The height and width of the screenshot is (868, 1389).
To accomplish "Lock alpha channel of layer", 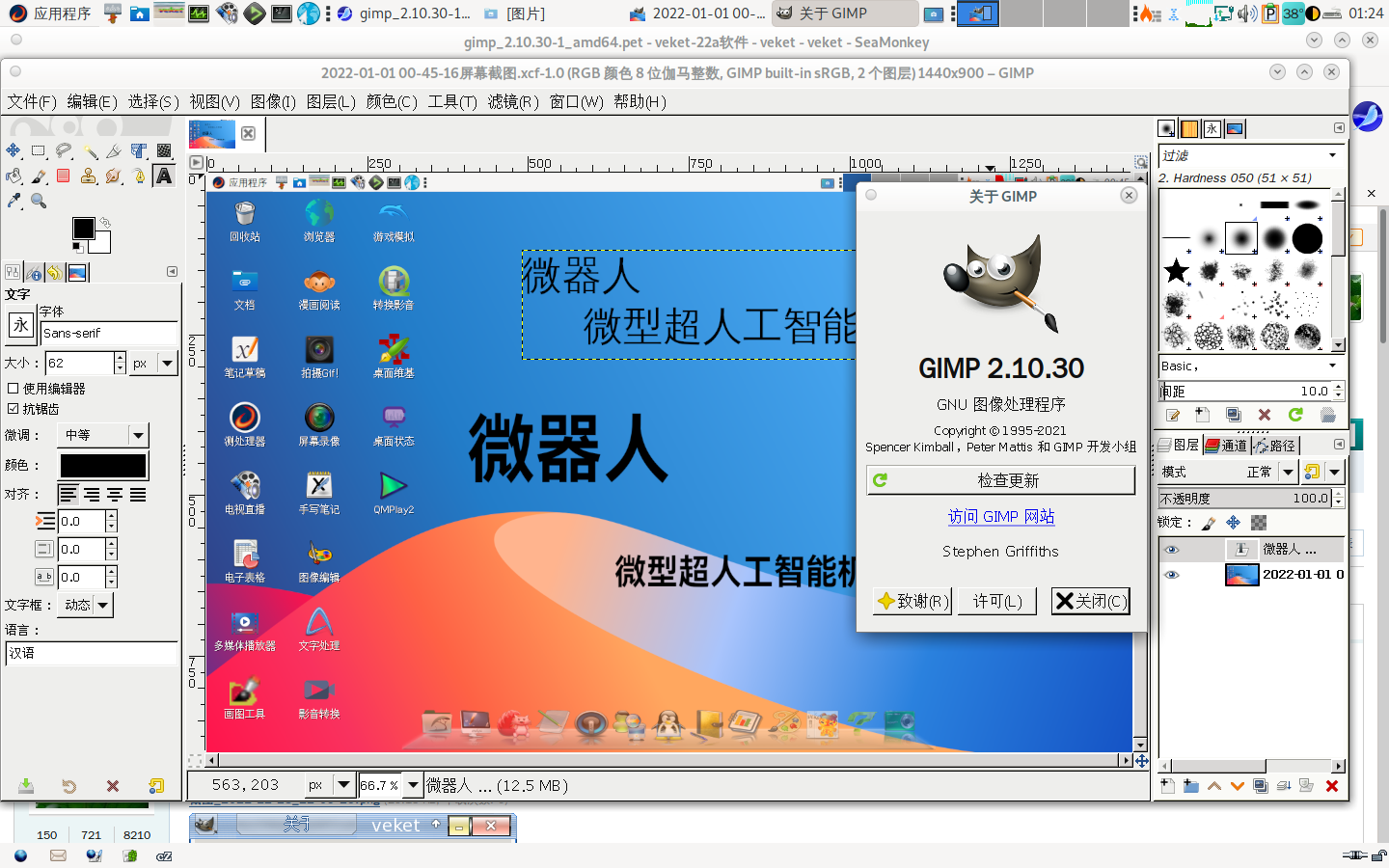I will [1259, 523].
